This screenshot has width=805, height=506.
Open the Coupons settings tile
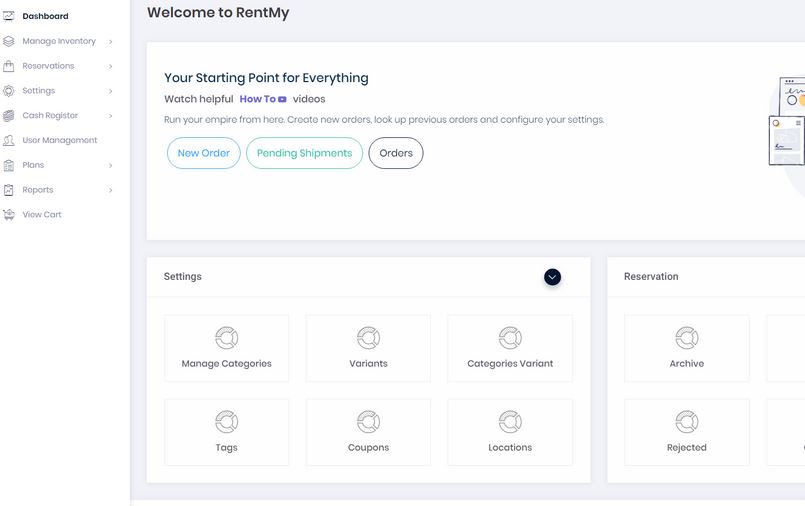(368, 432)
